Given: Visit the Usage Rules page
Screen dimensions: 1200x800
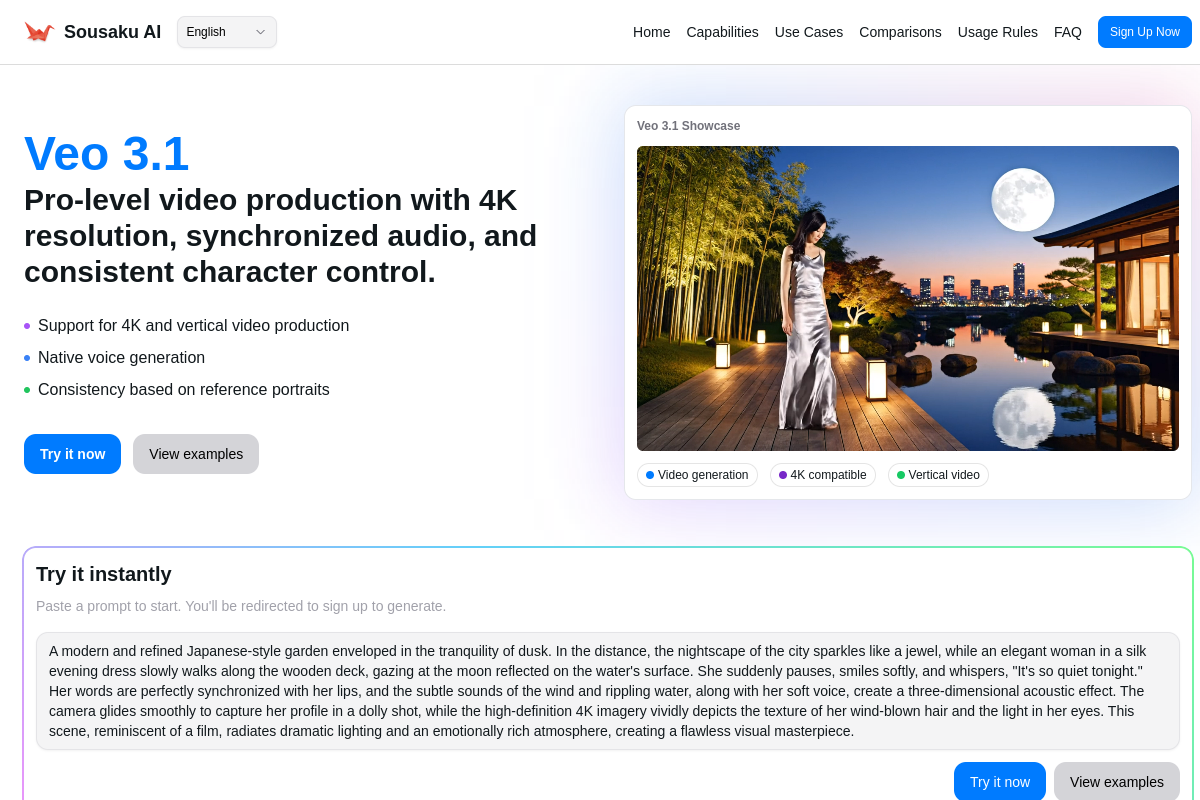Looking at the screenshot, I should point(997,32).
